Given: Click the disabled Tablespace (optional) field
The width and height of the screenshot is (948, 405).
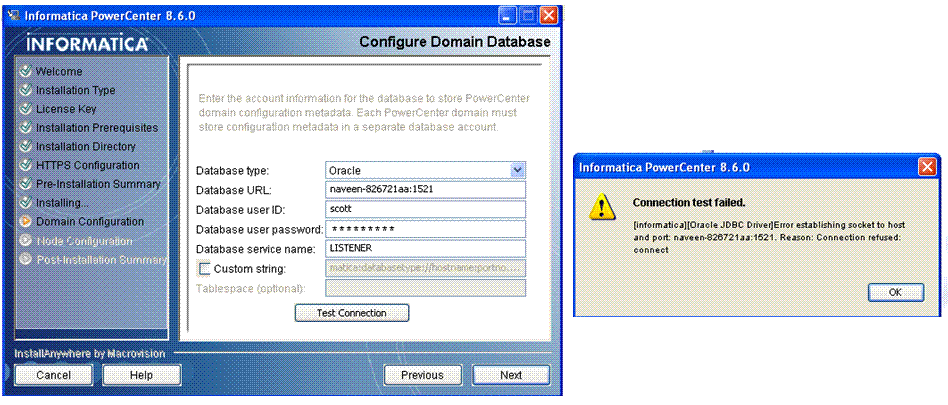Looking at the screenshot, I should click(426, 288).
